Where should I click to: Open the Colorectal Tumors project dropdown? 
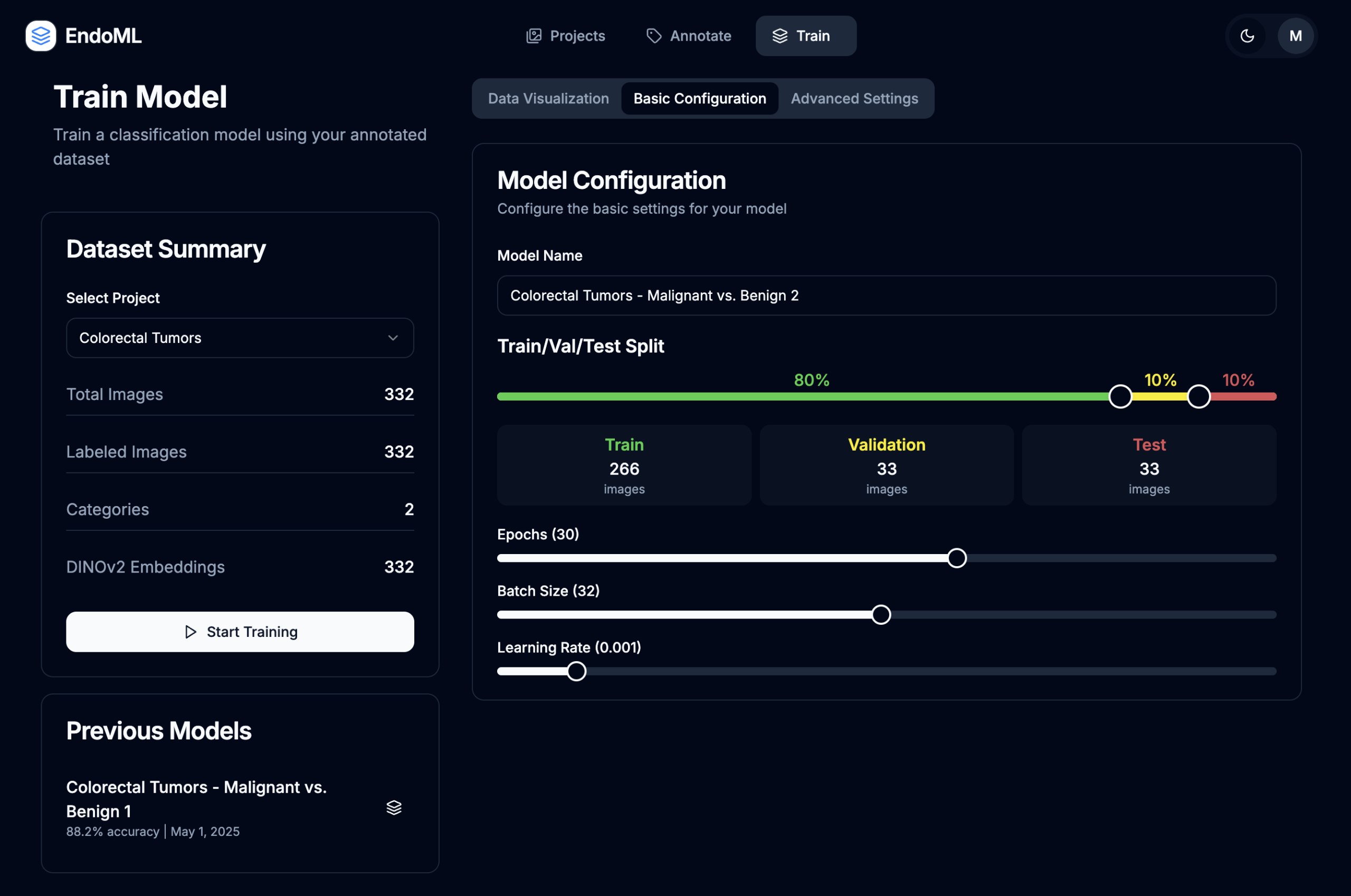[240, 338]
